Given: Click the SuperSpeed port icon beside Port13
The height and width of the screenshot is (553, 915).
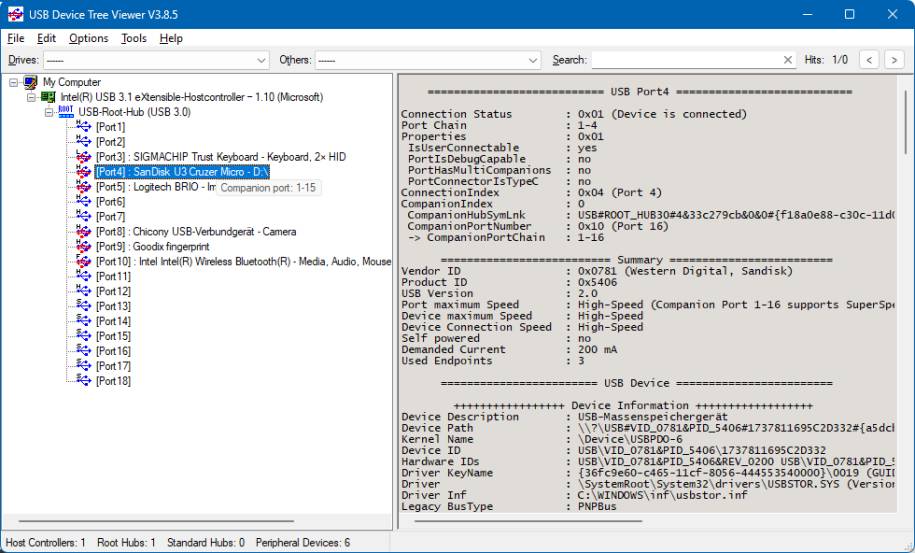Looking at the screenshot, I should coord(83,306).
